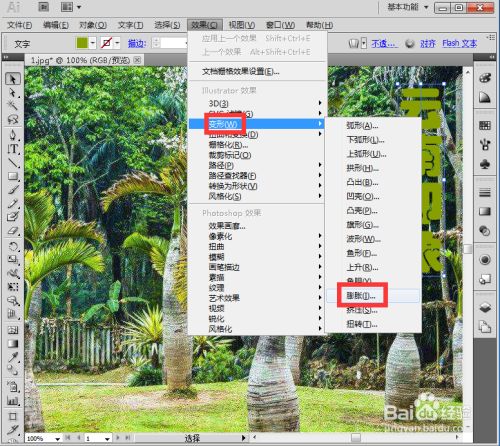The image size is (500, 446).
Task: Select the Rectangle tool
Action: click(x=13, y=176)
